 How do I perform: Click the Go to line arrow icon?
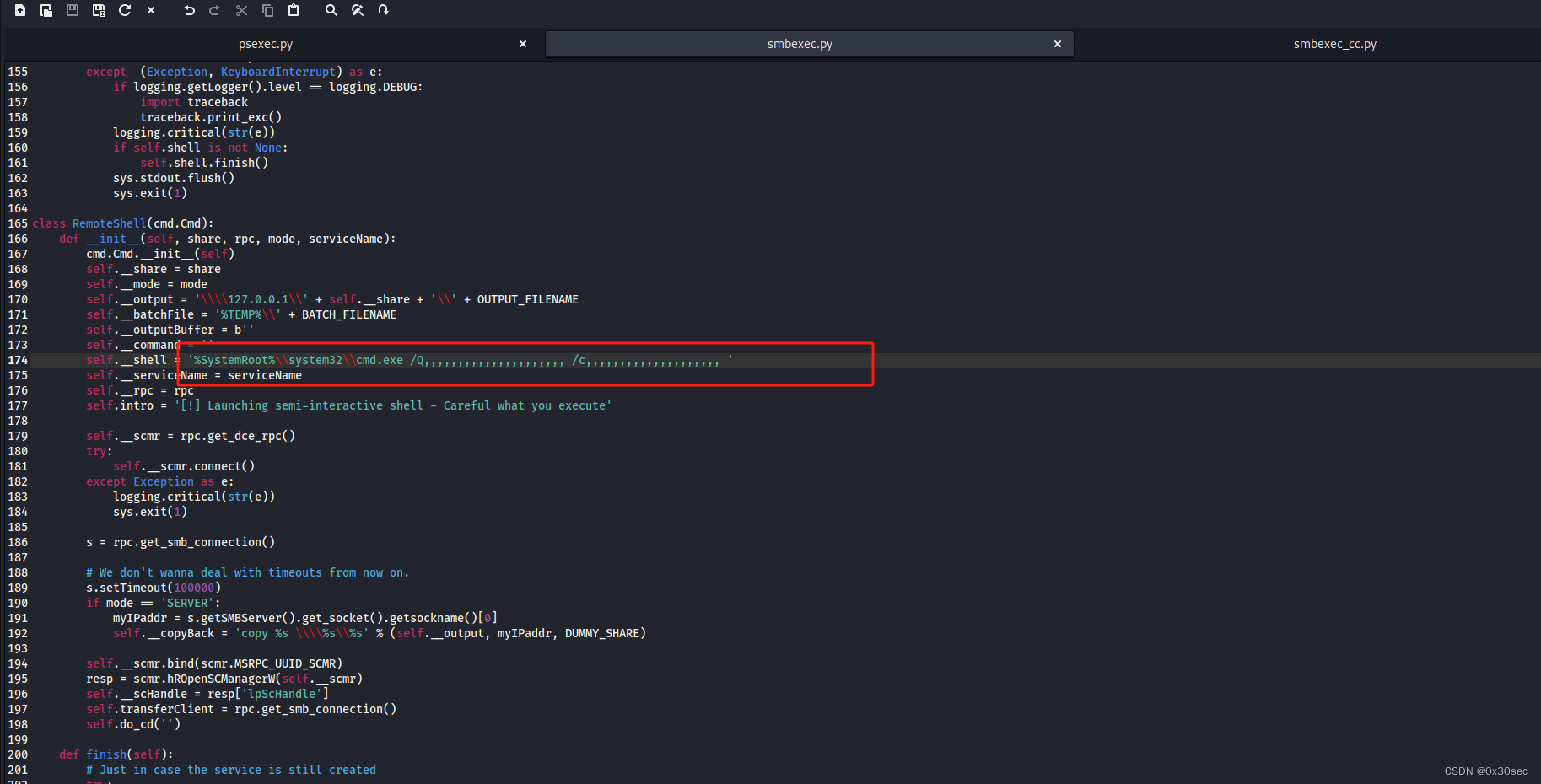(x=383, y=10)
